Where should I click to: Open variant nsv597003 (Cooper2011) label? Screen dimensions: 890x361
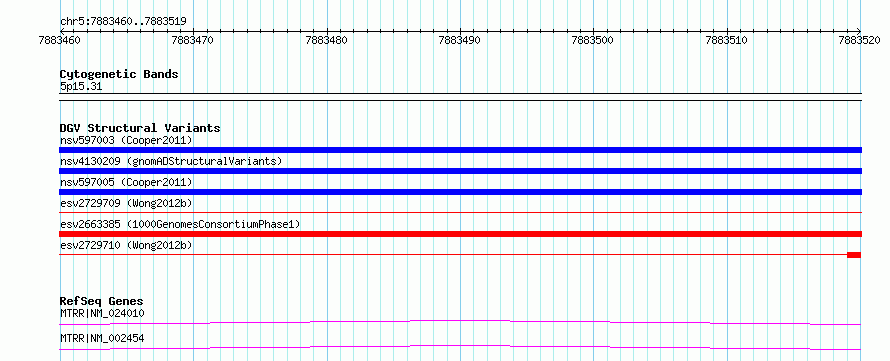point(126,140)
